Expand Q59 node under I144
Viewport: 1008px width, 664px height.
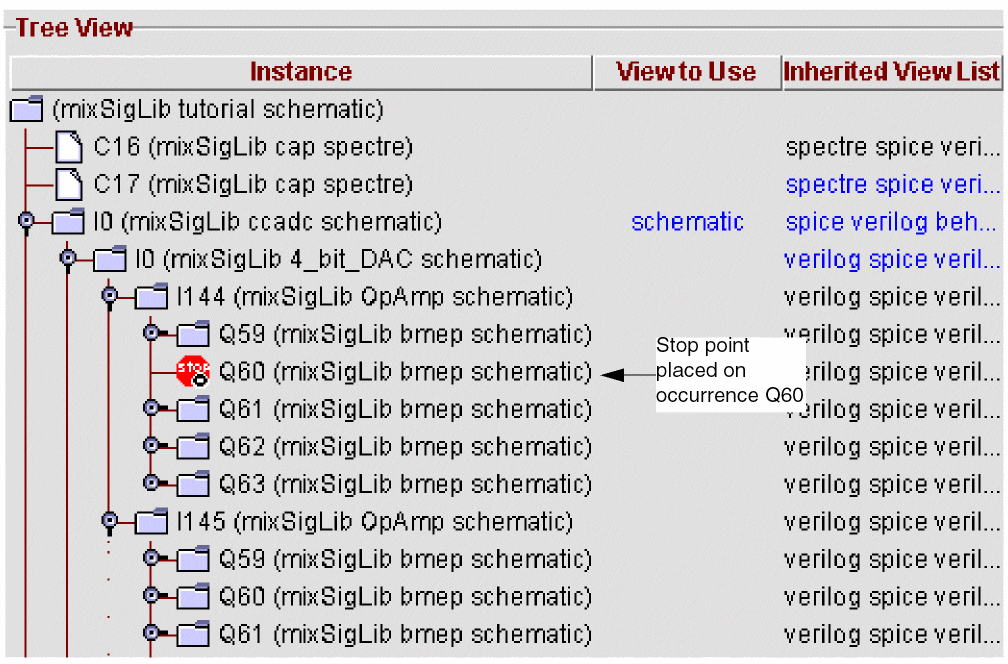coord(151,334)
